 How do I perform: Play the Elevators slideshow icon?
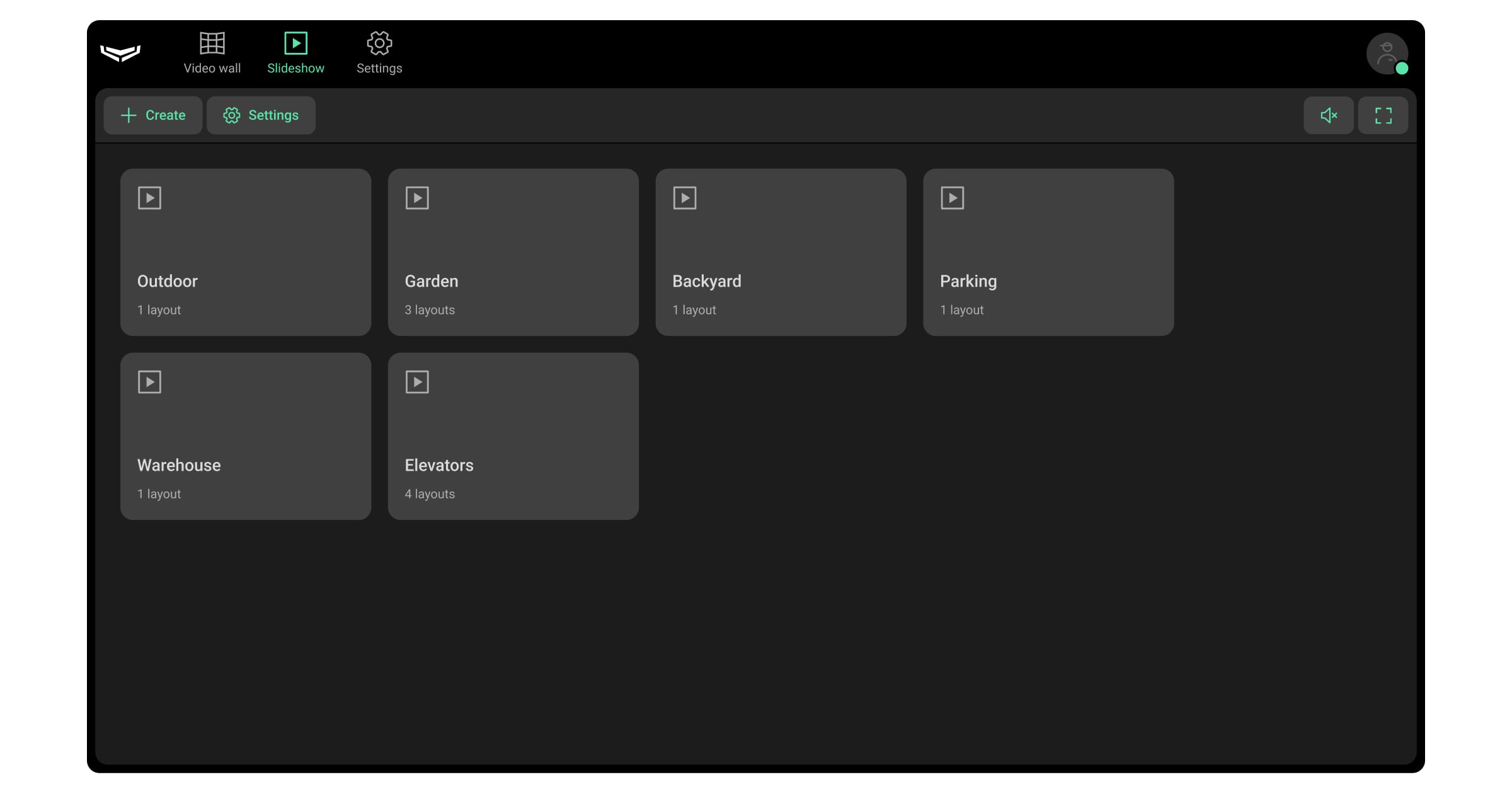pyautogui.click(x=417, y=382)
